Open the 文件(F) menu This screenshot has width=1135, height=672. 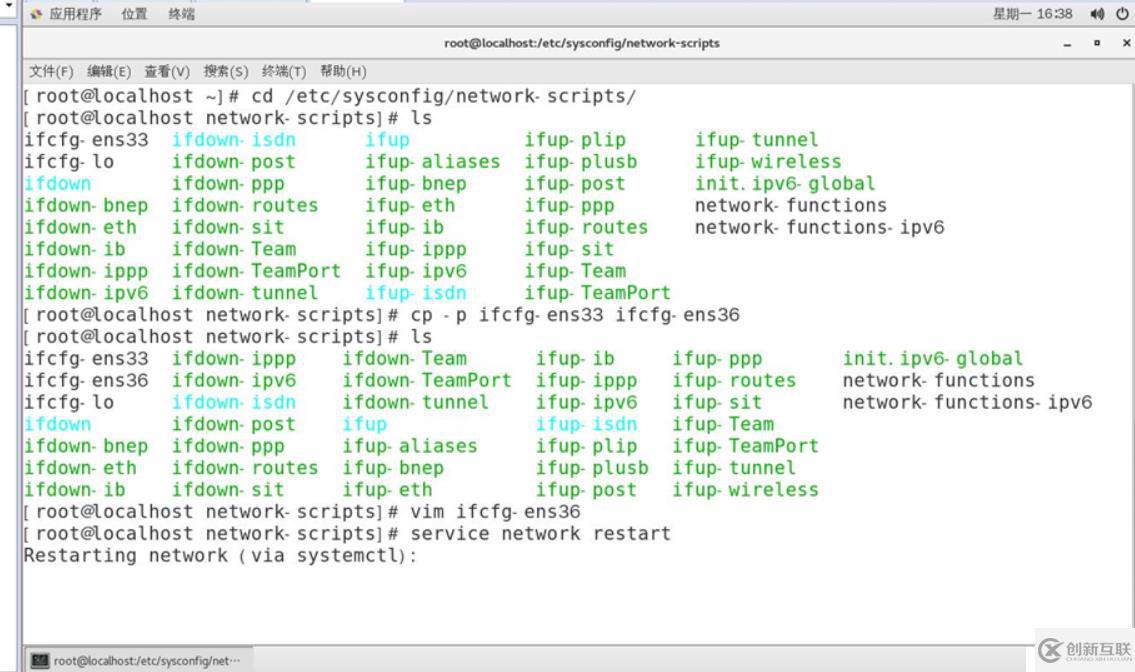[51, 71]
